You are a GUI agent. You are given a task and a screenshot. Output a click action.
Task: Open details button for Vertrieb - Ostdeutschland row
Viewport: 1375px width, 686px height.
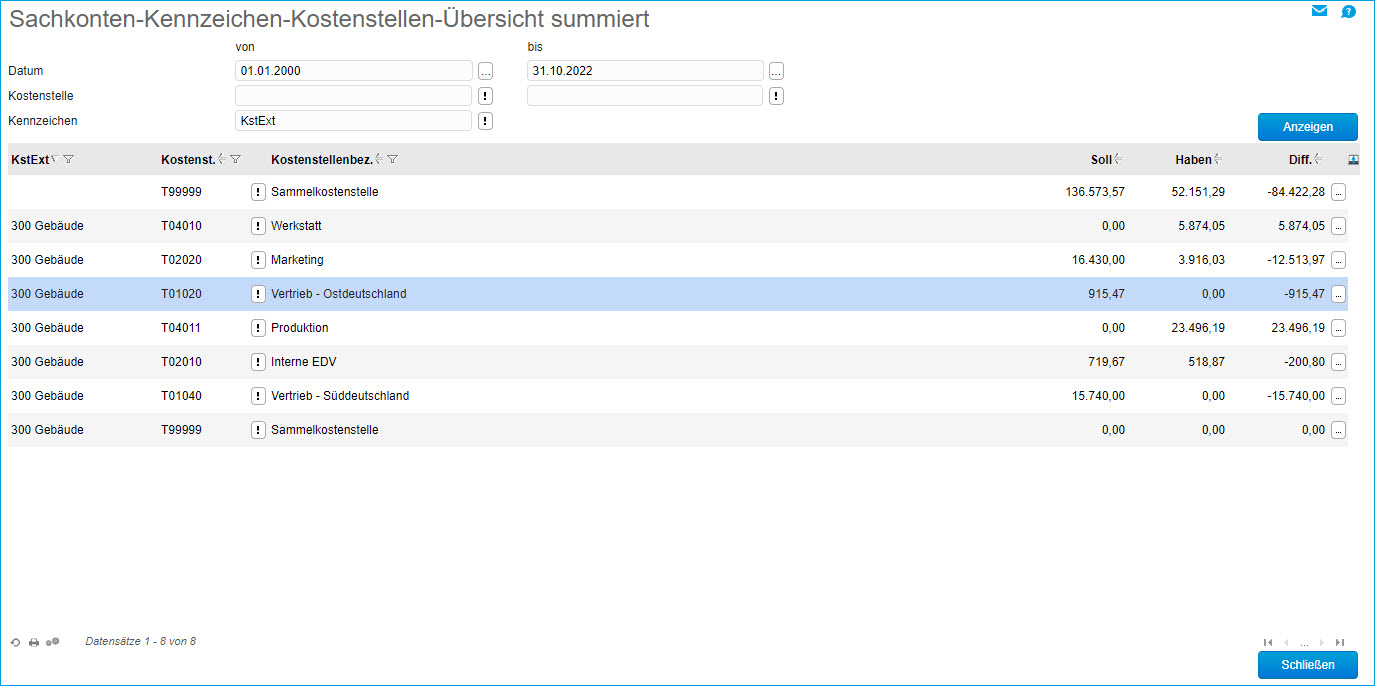(x=1338, y=294)
